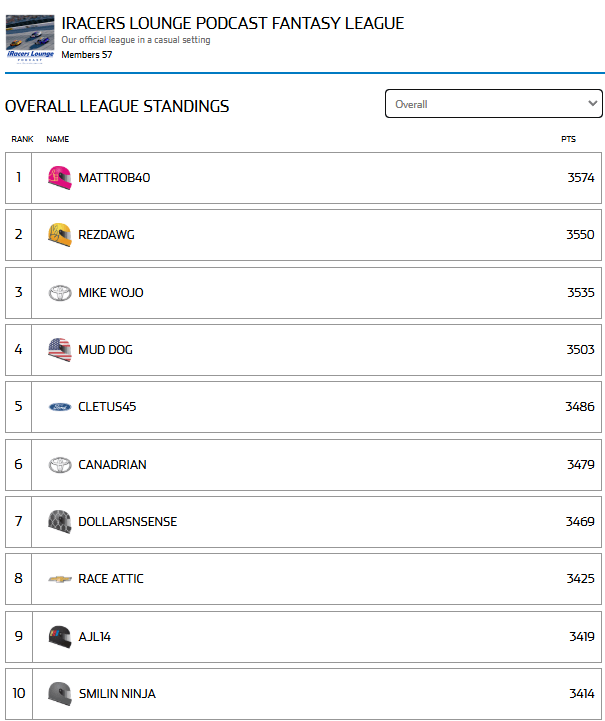Select the MIKE WOJO standings row
This screenshot has width=605, height=721.
coord(303,293)
